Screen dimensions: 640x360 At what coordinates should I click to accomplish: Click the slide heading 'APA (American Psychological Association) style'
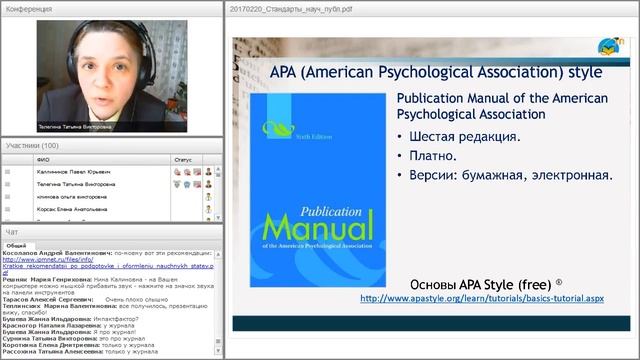coord(436,72)
